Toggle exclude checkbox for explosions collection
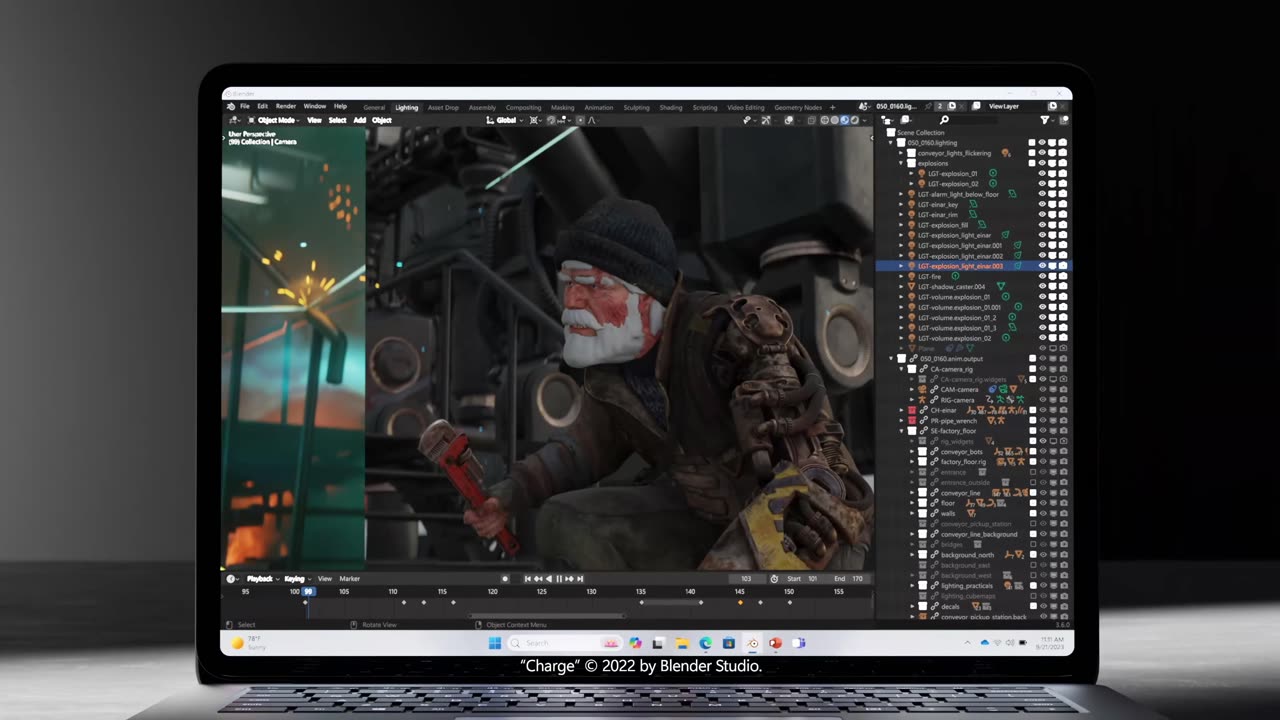Screen dimensions: 1280x720 tap(1032, 163)
